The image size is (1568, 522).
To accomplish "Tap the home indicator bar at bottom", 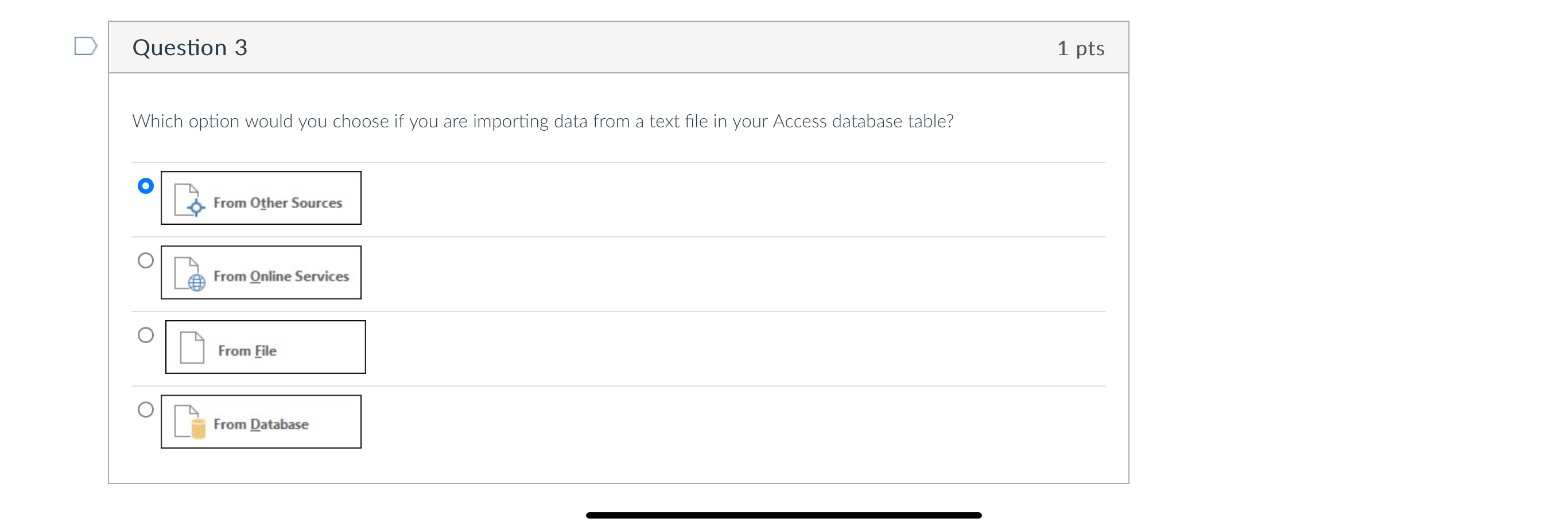I will pyautogui.click(x=783, y=515).
